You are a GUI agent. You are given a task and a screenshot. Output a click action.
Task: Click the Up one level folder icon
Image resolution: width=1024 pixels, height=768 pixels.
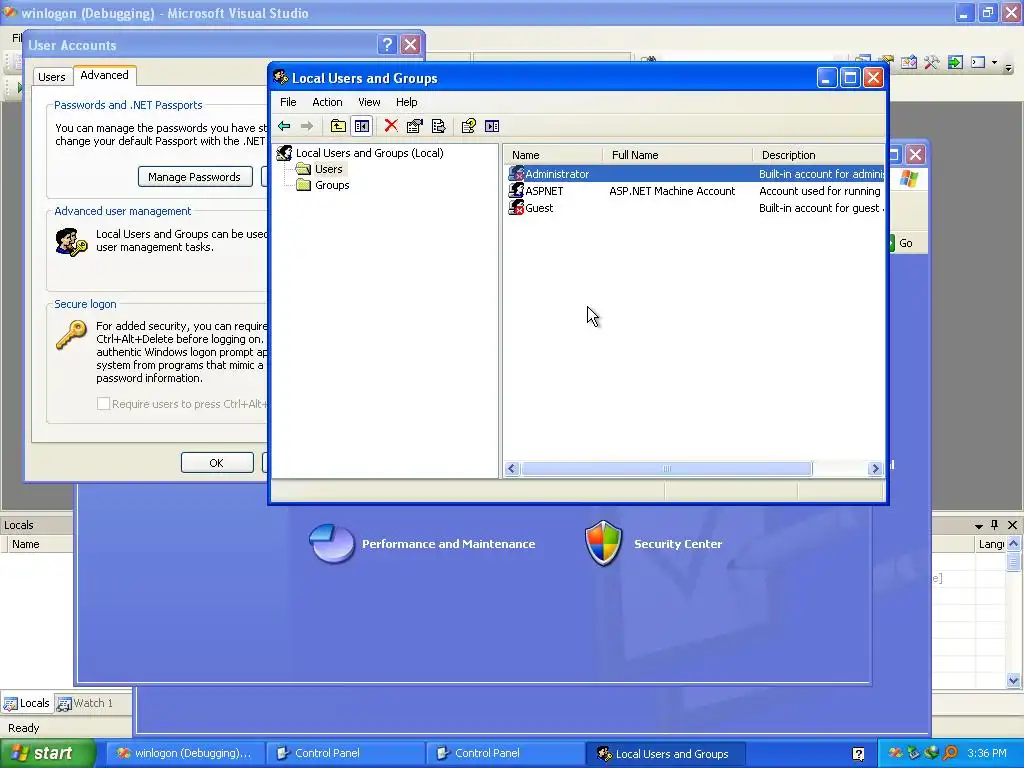tap(338, 126)
